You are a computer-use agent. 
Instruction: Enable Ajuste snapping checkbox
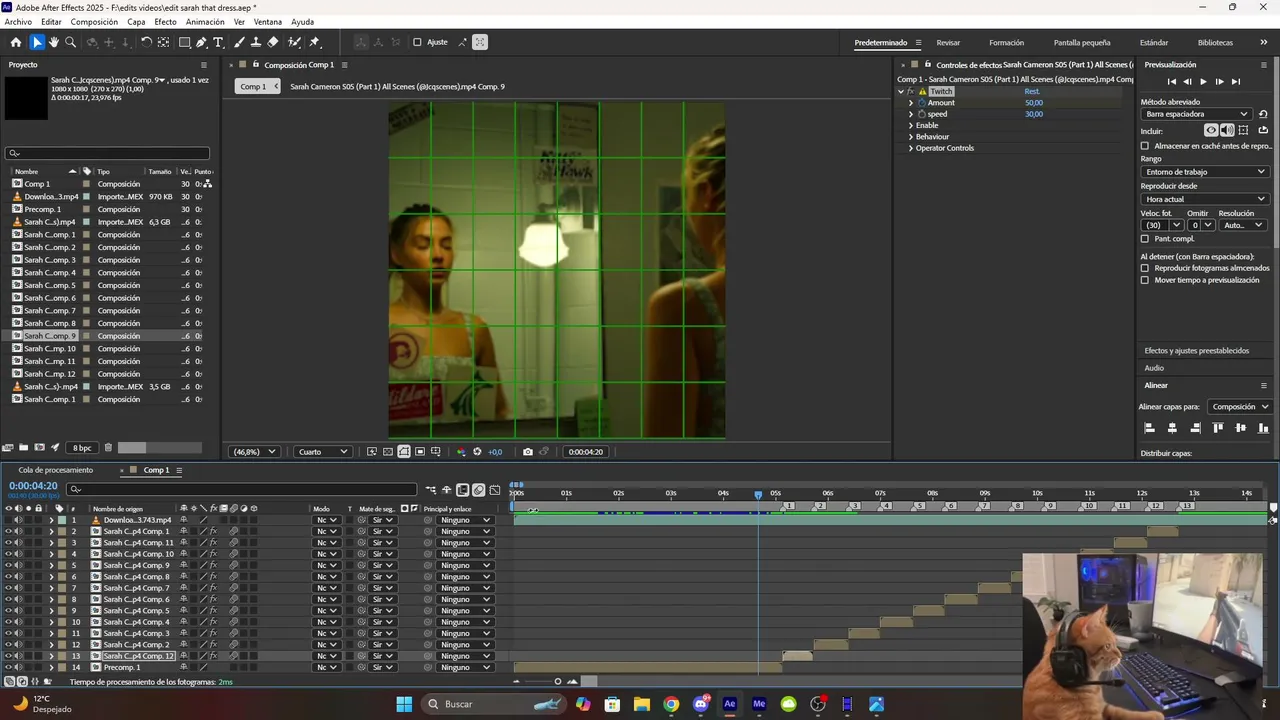[x=417, y=42]
